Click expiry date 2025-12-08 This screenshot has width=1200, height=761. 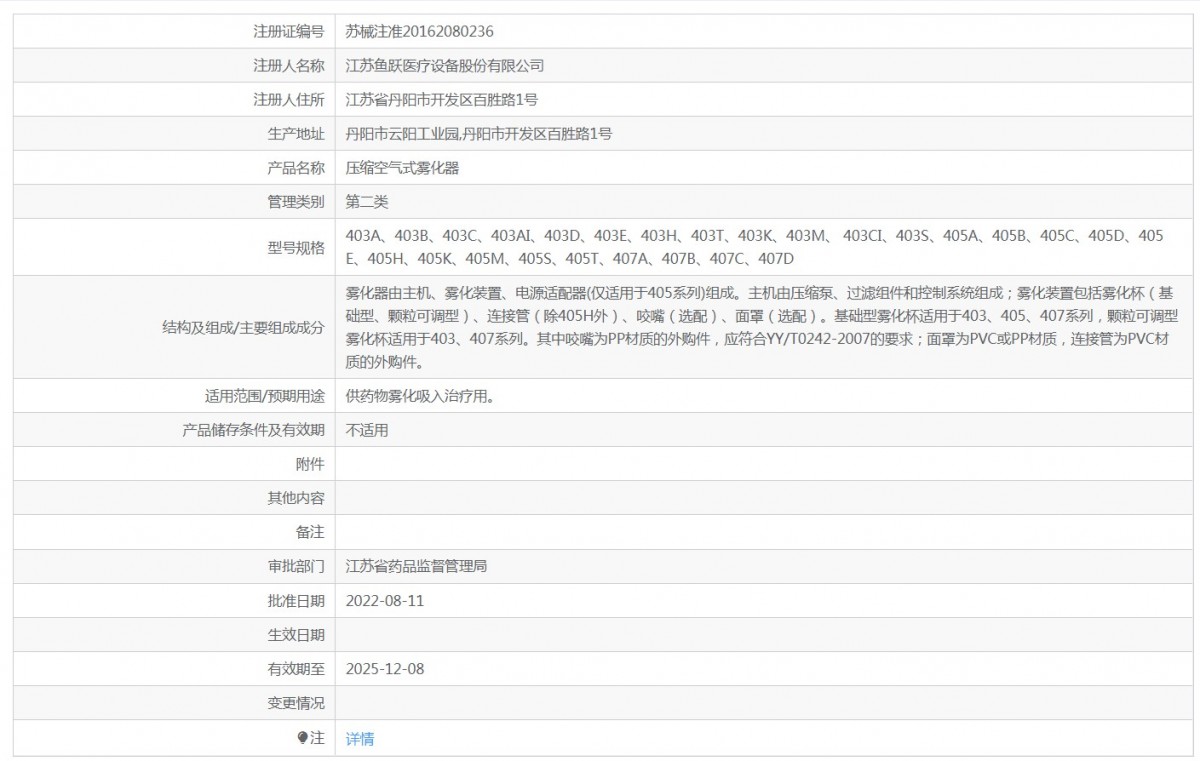[x=385, y=669]
